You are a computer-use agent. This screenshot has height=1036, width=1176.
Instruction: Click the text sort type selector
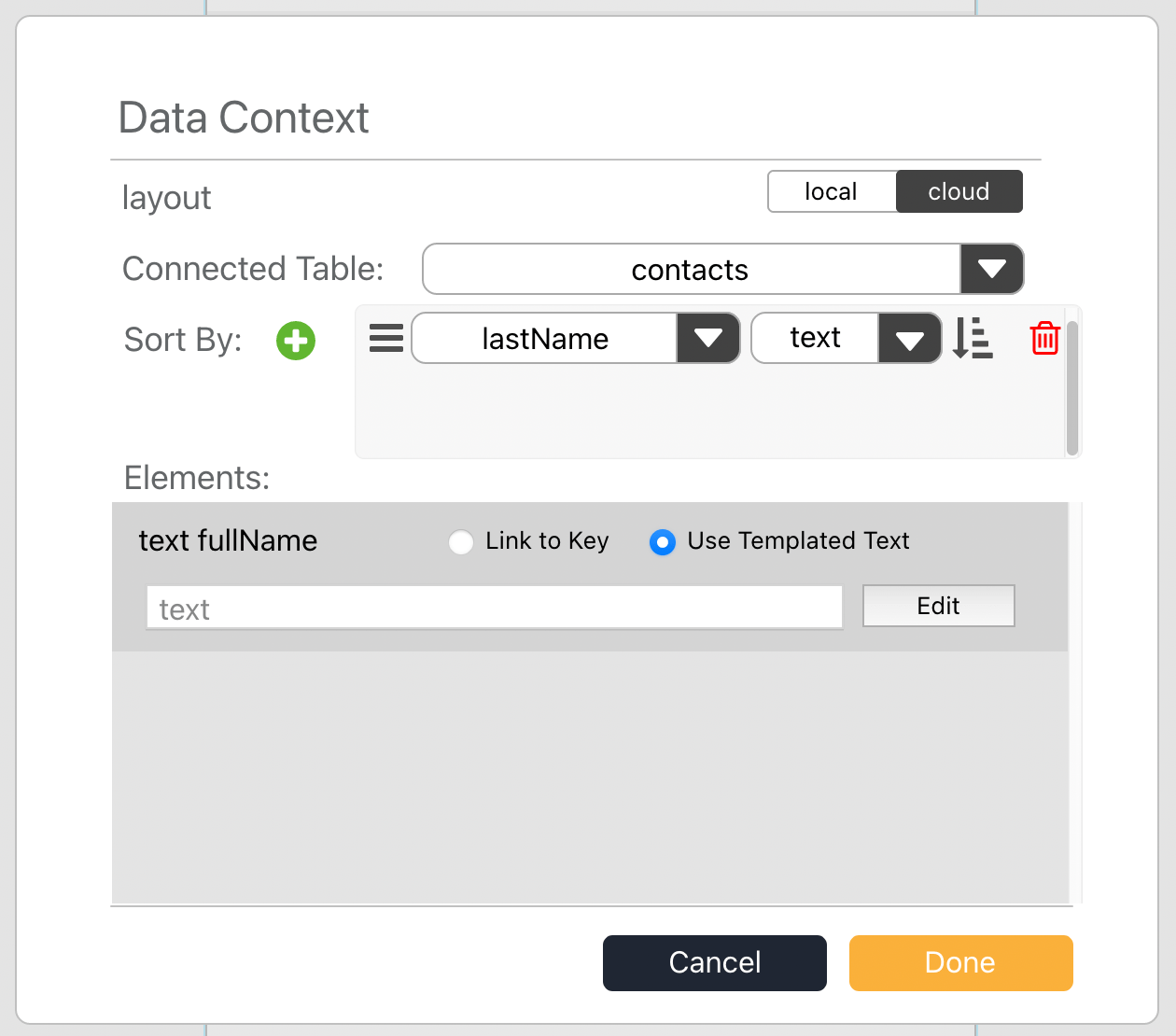tap(847, 338)
